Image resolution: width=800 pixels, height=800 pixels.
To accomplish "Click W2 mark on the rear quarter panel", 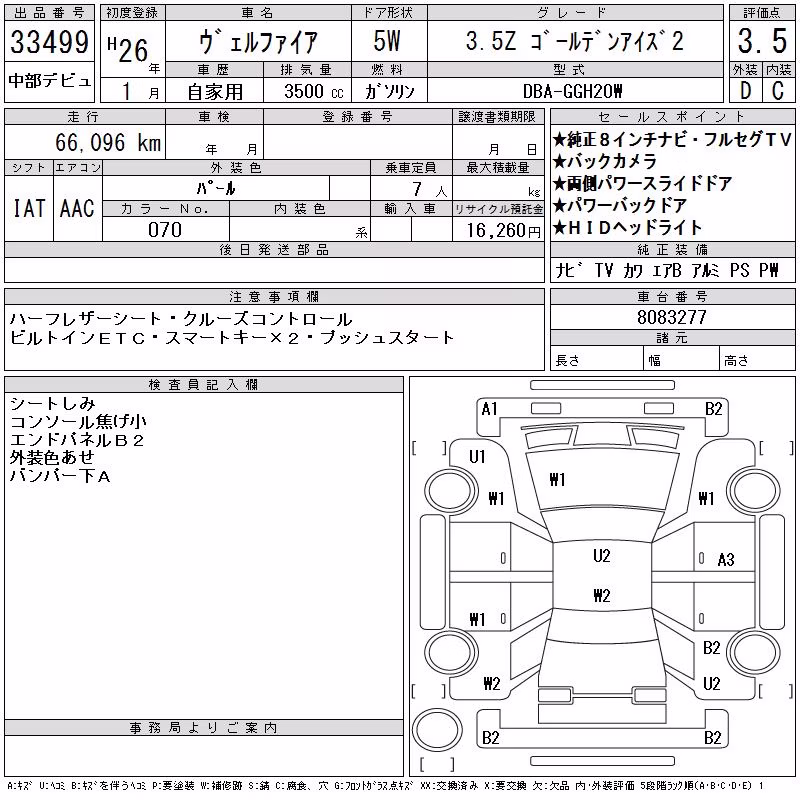I will click(x=492, y=683).
